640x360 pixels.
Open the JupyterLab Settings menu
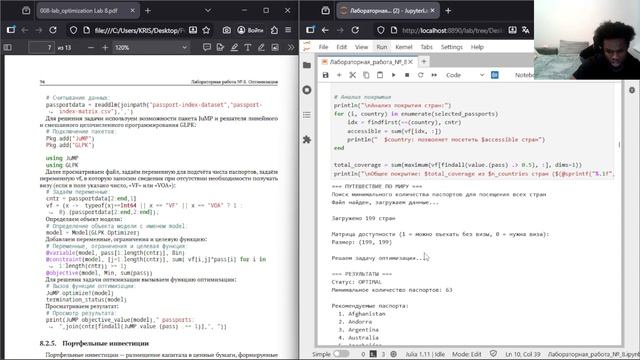(x=451, y=47)
